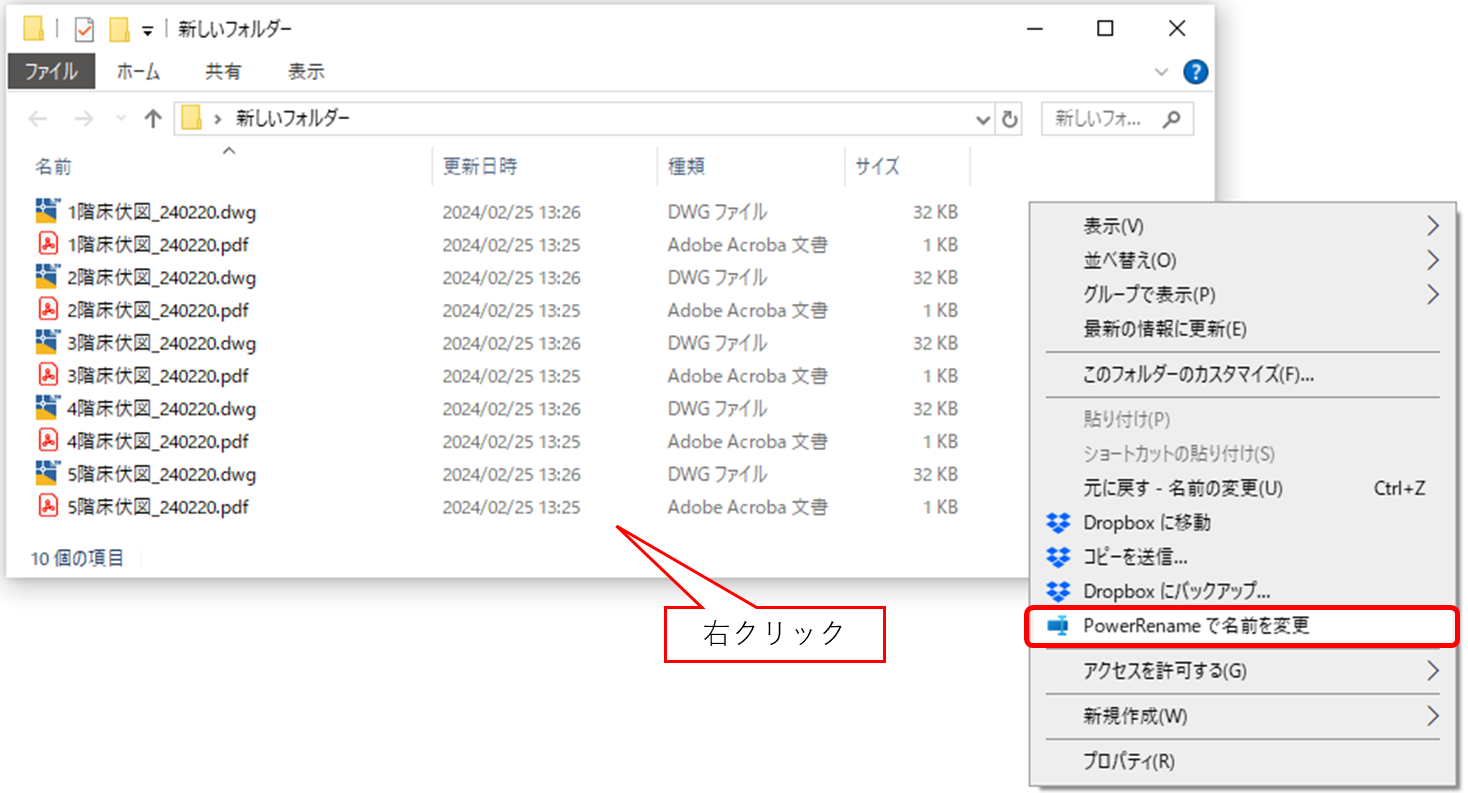The width and height of the screenshot is (1468, 793).
Task: Click the DWG icon of 5階床伏図_240220.dwg
Action: pos(47,474)
